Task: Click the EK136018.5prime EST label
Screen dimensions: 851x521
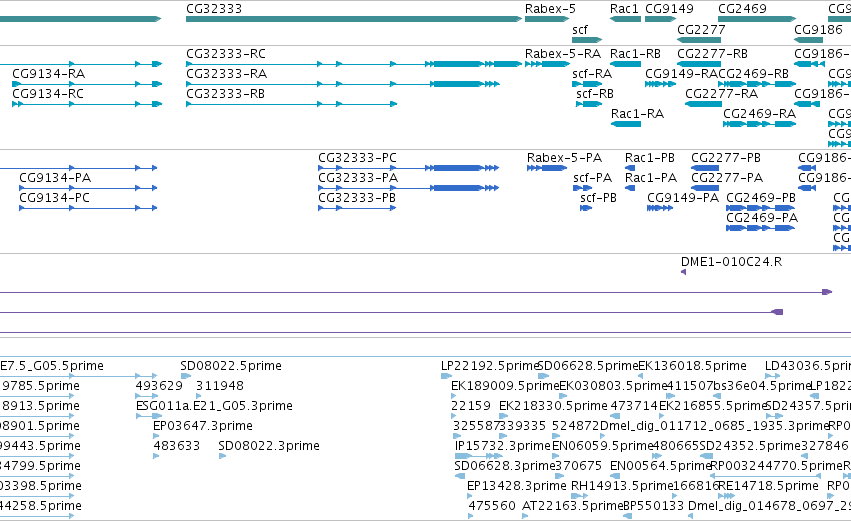Action: 692,366
